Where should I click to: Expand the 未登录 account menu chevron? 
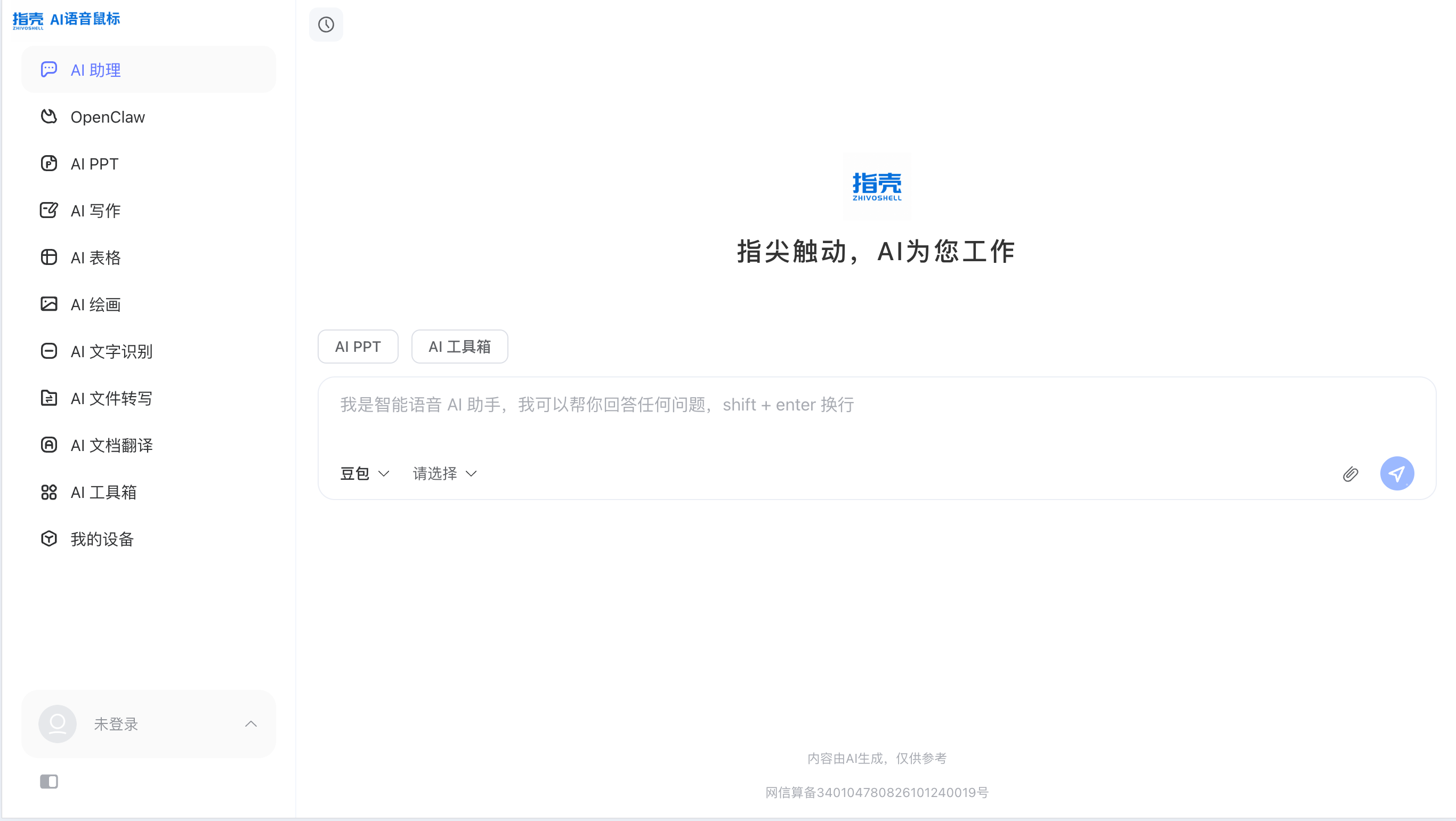coord(251,724)
